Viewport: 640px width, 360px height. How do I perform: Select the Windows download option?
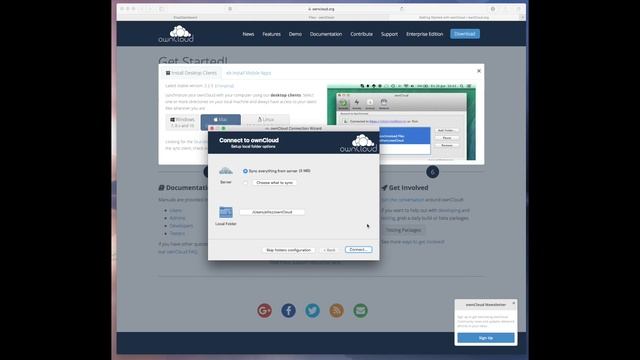[182, 122]
